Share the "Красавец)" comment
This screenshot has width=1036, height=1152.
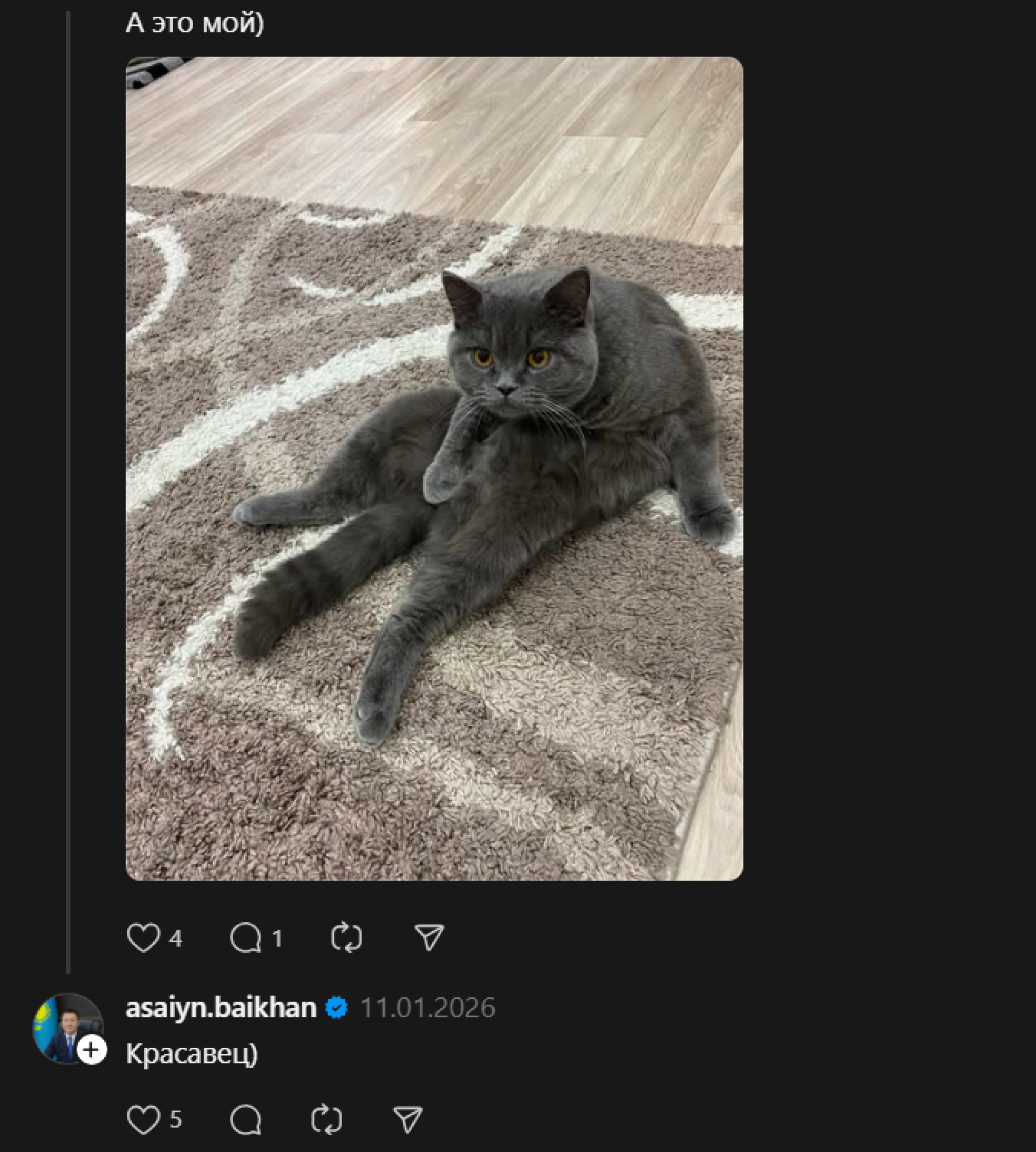[x=407, y=1120]
